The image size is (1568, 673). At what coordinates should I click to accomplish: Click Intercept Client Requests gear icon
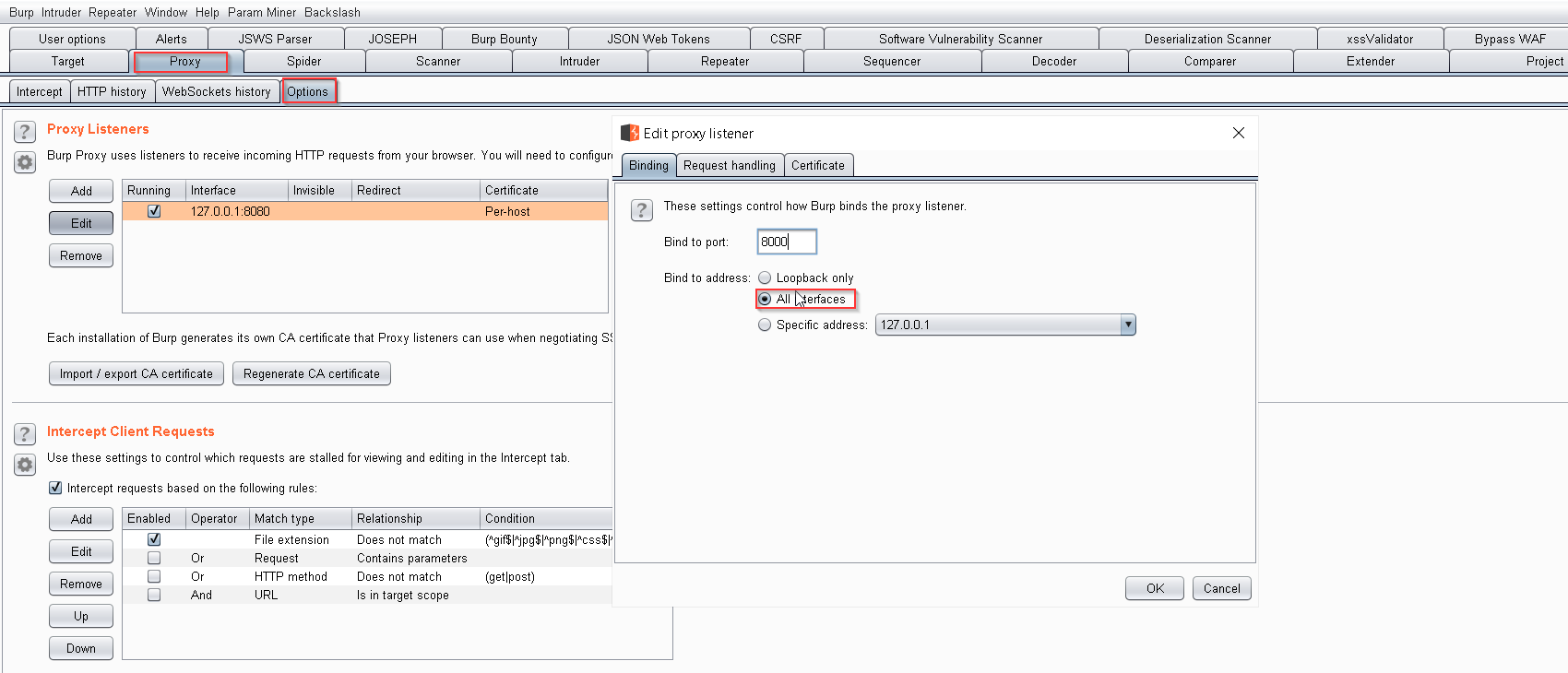25,465
